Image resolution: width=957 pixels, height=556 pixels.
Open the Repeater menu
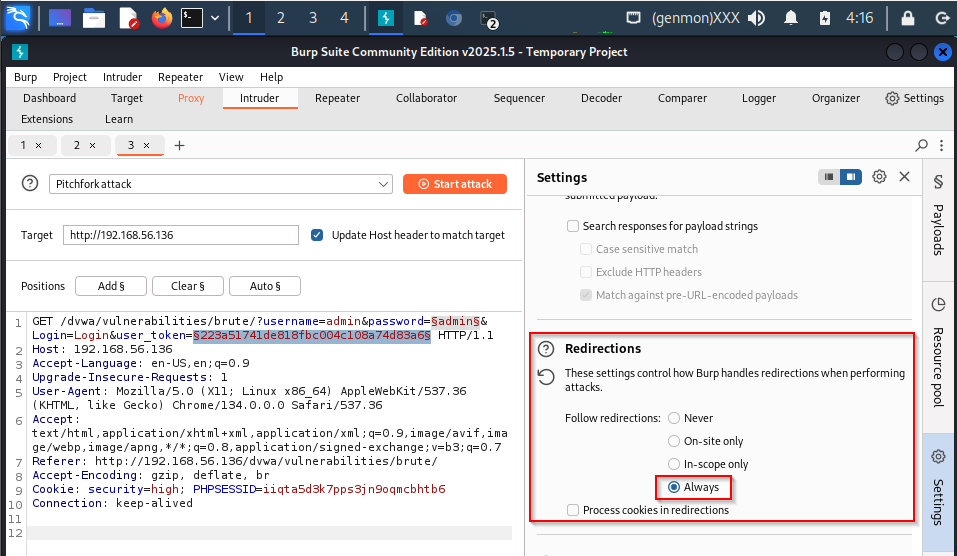pos(180,77)
